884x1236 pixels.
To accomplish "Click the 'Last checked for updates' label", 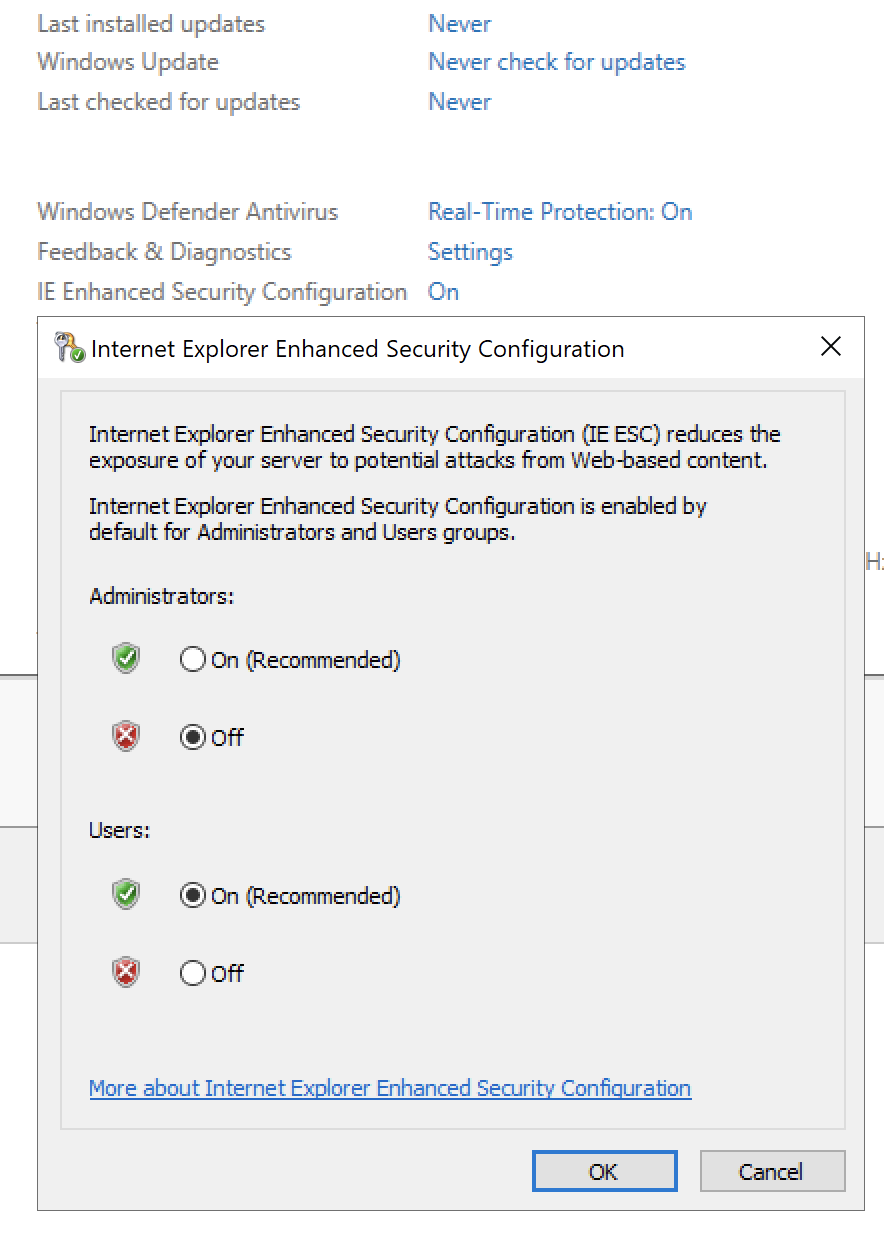I will pos(168,102).
